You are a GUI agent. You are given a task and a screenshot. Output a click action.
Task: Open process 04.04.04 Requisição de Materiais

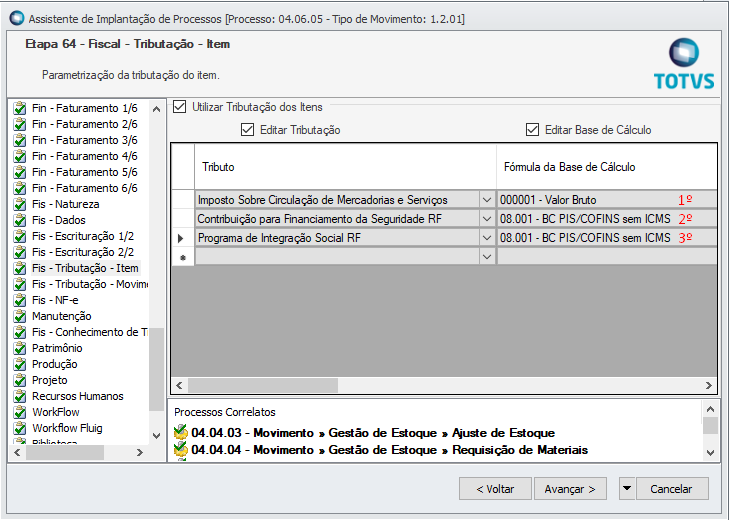point(390,450)
